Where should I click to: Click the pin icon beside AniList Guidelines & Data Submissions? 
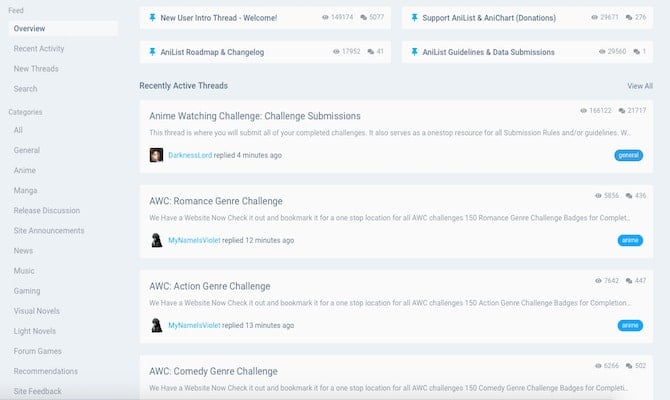(x=414, y=52)
